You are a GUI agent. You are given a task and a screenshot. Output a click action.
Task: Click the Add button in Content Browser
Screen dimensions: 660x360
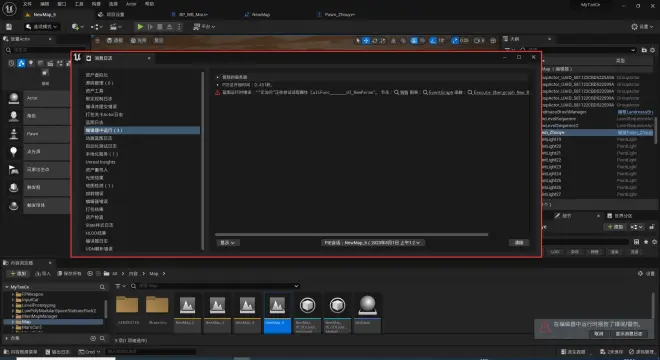pos(18,274)
